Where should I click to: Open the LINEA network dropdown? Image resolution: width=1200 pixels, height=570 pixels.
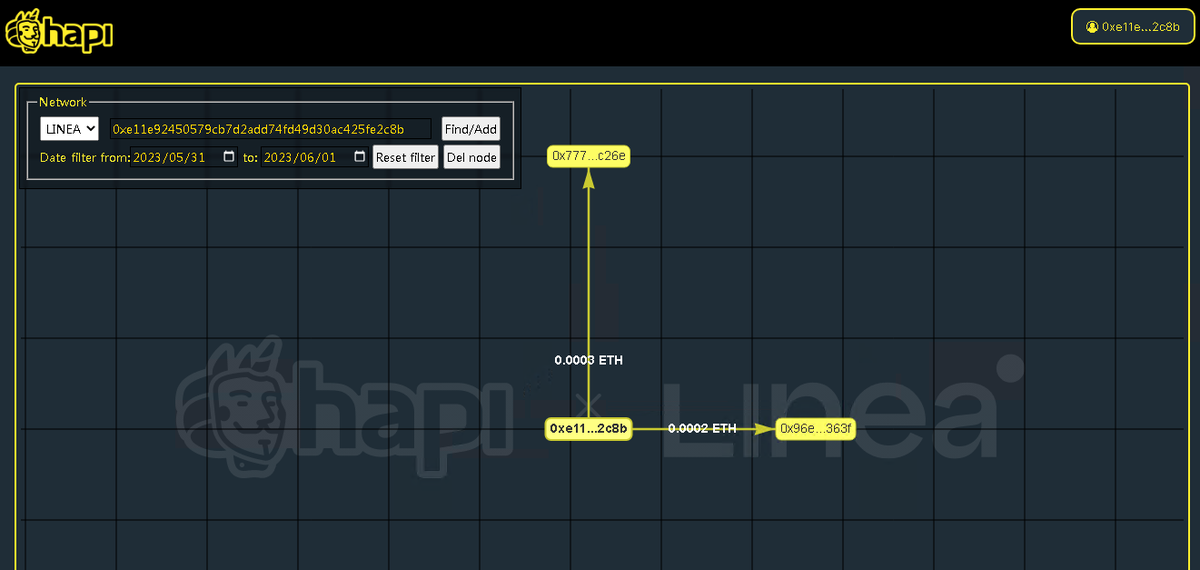coord(69,129)
